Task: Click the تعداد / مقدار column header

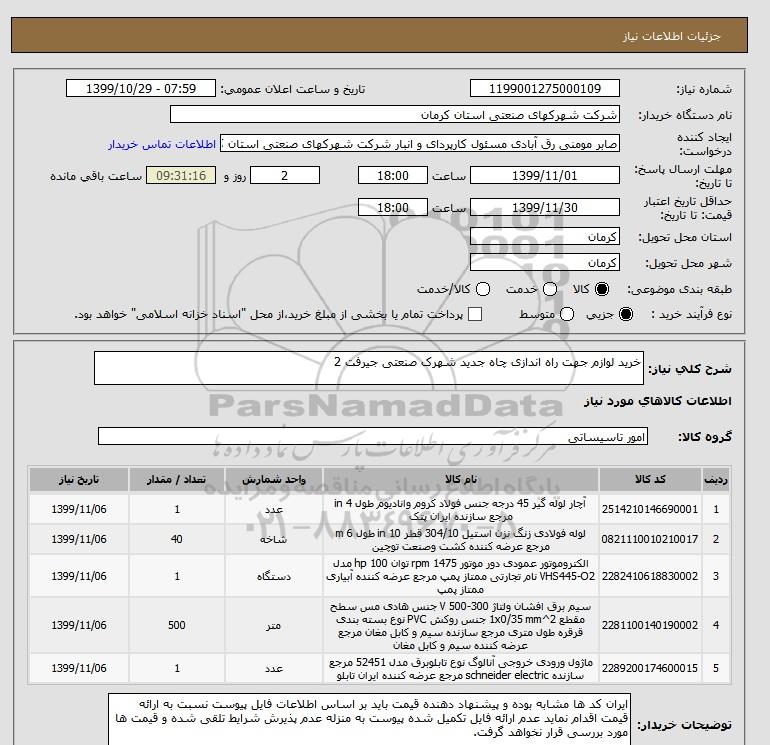Action: [x=177, y=480]
